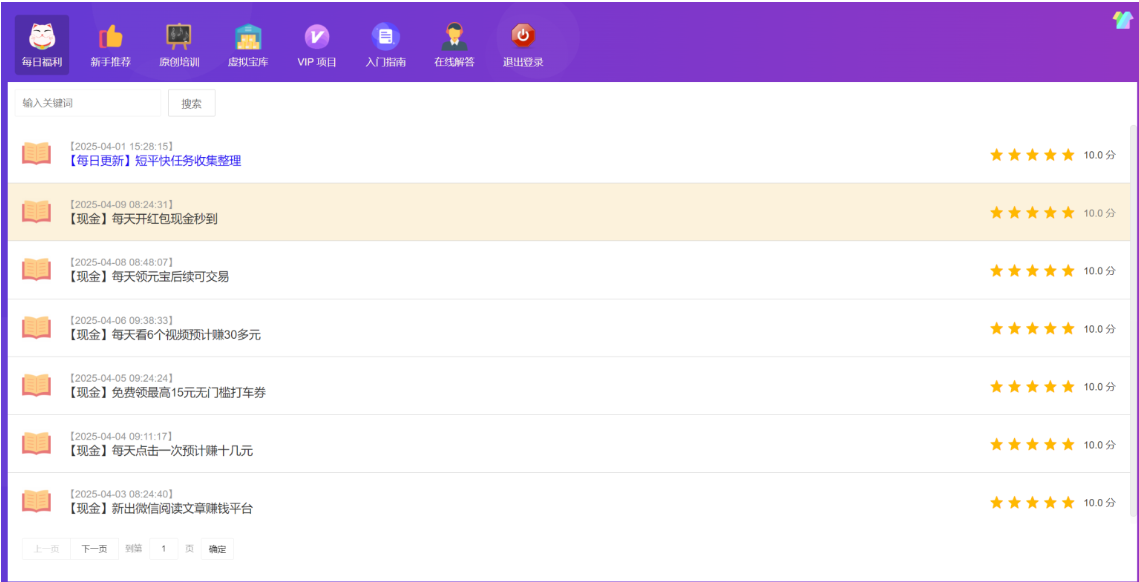Click the page number input box
Viewport: 1139px width, 582px height.
163,549
